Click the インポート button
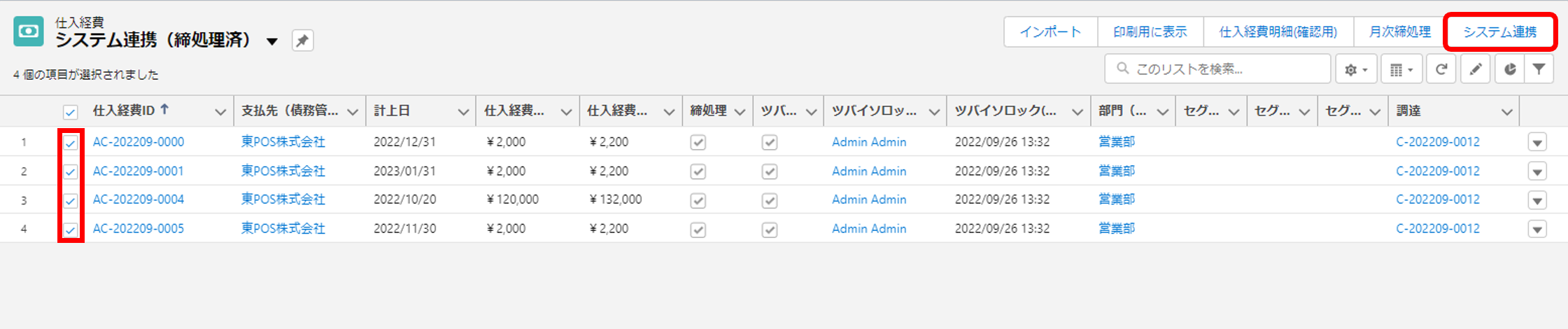1568x329 pixels. [1050, 31]
